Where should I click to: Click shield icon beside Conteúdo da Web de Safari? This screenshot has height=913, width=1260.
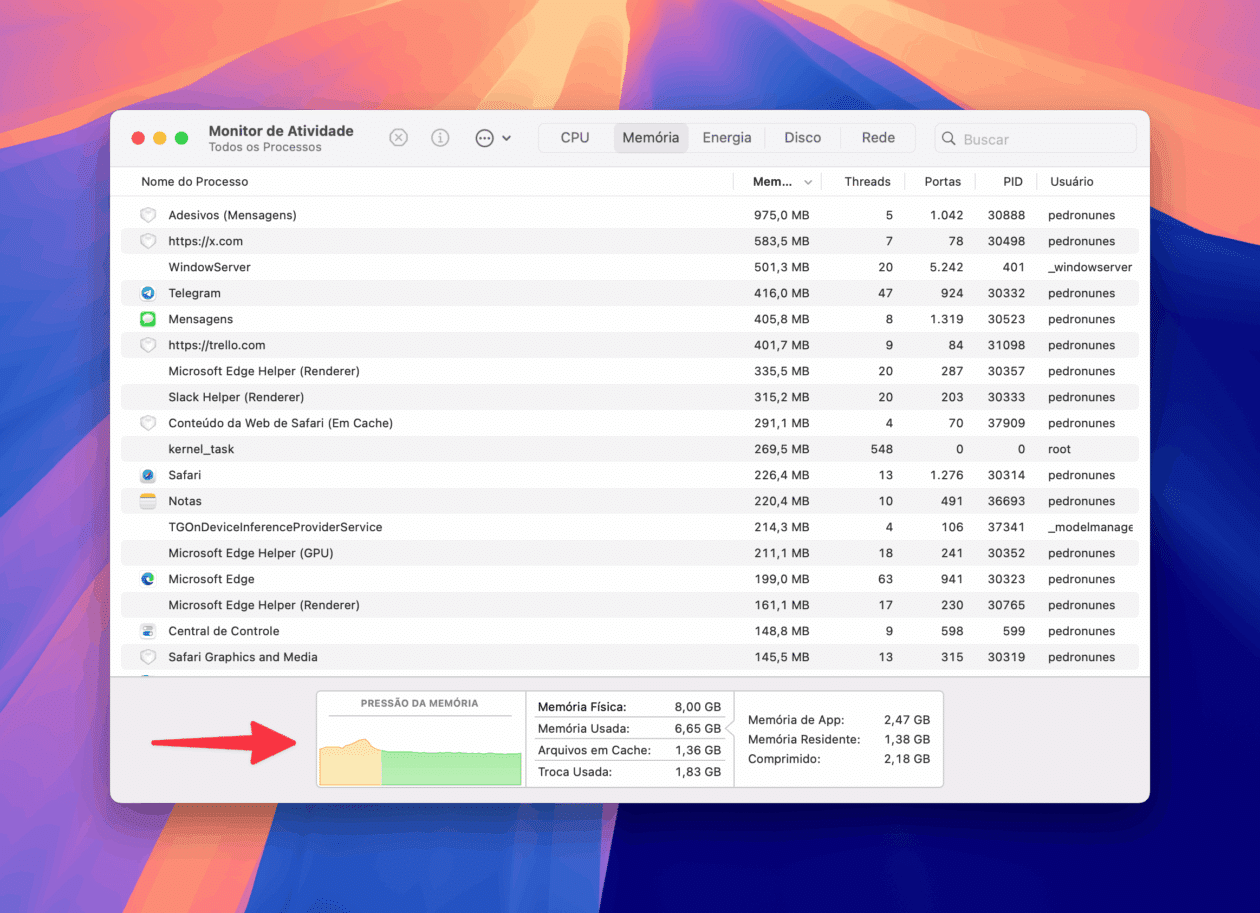coord(148,423)
